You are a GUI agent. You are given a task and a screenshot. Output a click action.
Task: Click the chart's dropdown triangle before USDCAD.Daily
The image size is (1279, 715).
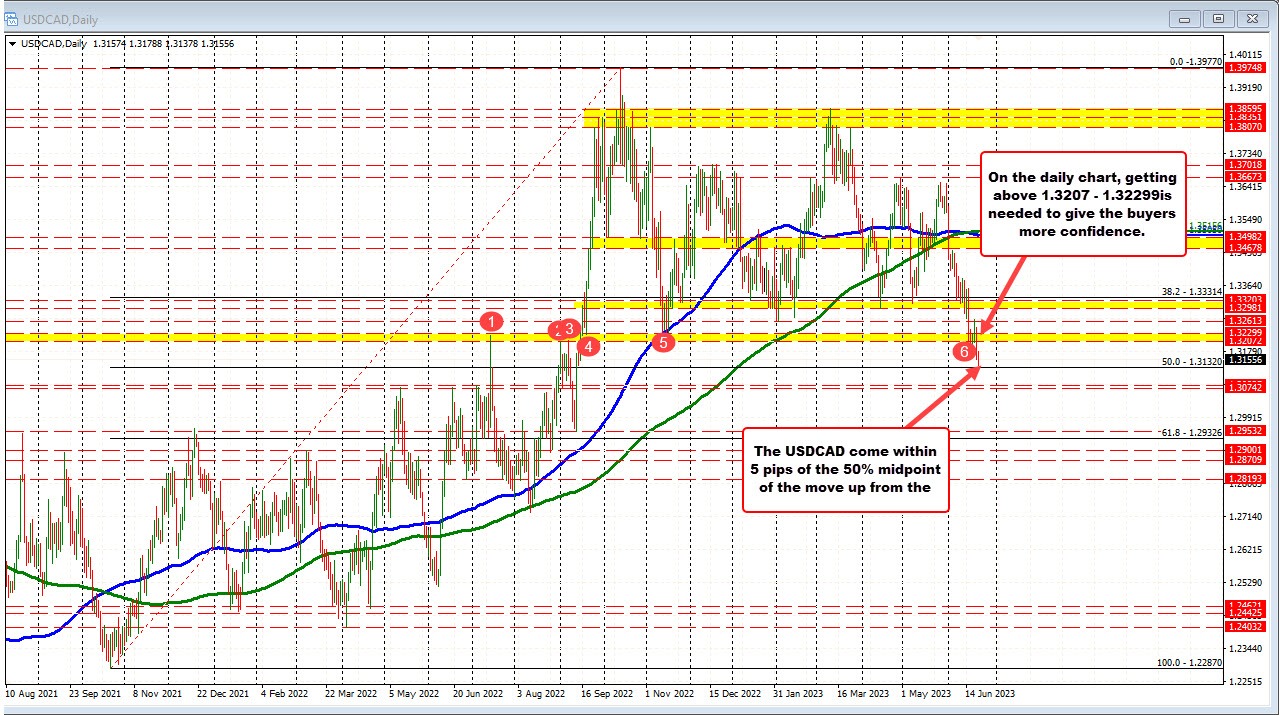(x=12, y=43)
